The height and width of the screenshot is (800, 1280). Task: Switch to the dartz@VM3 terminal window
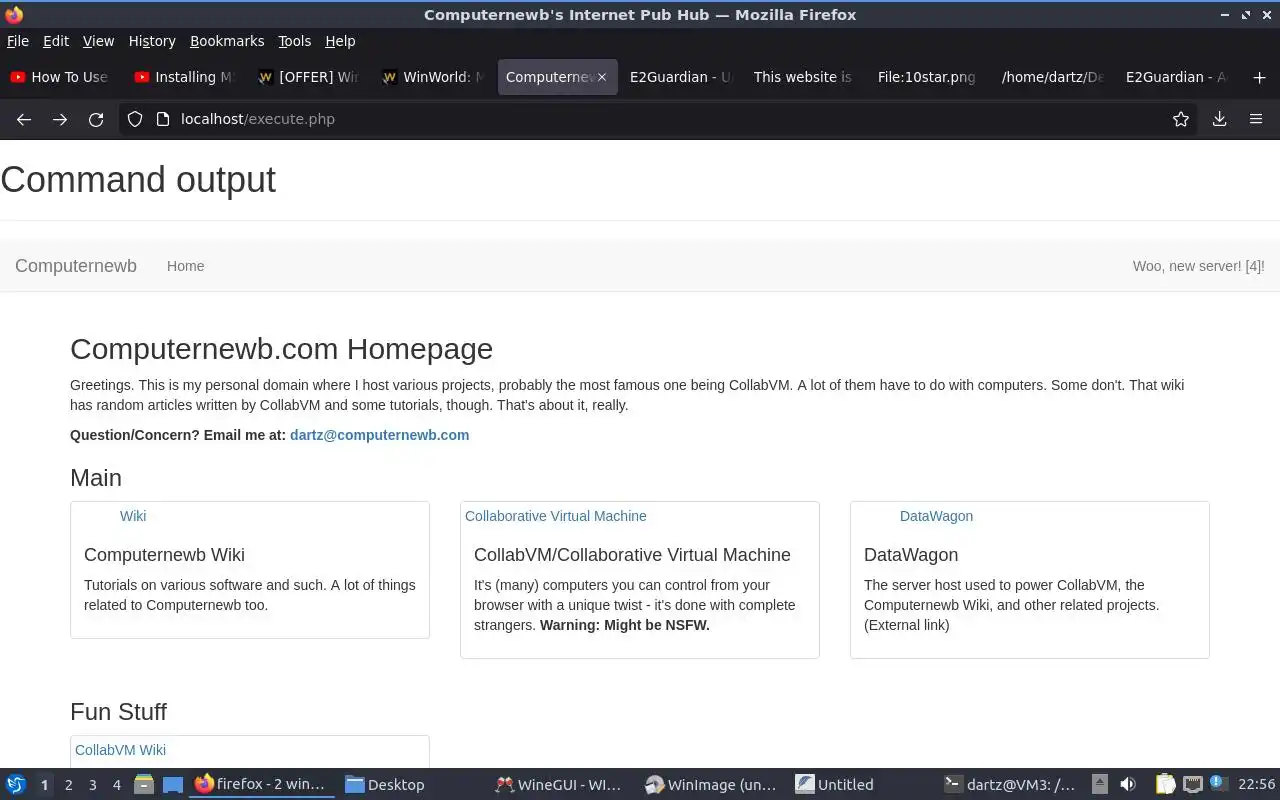[1011, 785]
